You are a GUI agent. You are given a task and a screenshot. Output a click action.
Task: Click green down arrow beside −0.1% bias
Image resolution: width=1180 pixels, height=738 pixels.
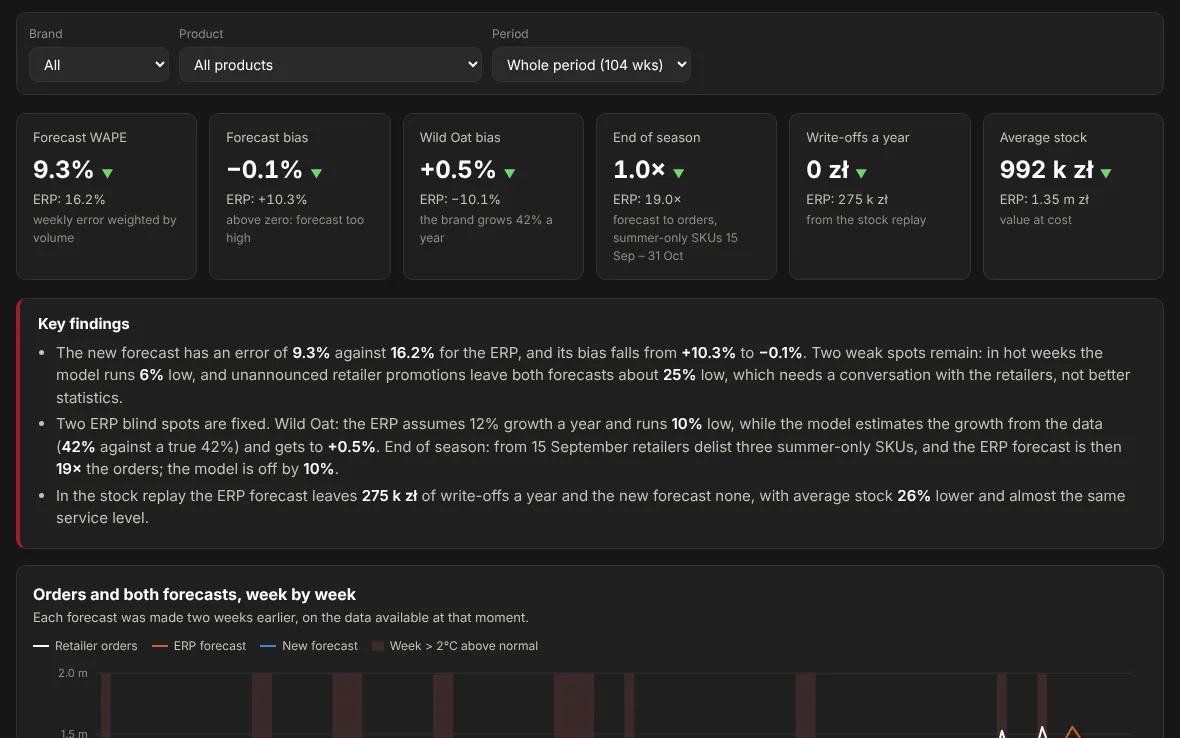coord(316,173)
